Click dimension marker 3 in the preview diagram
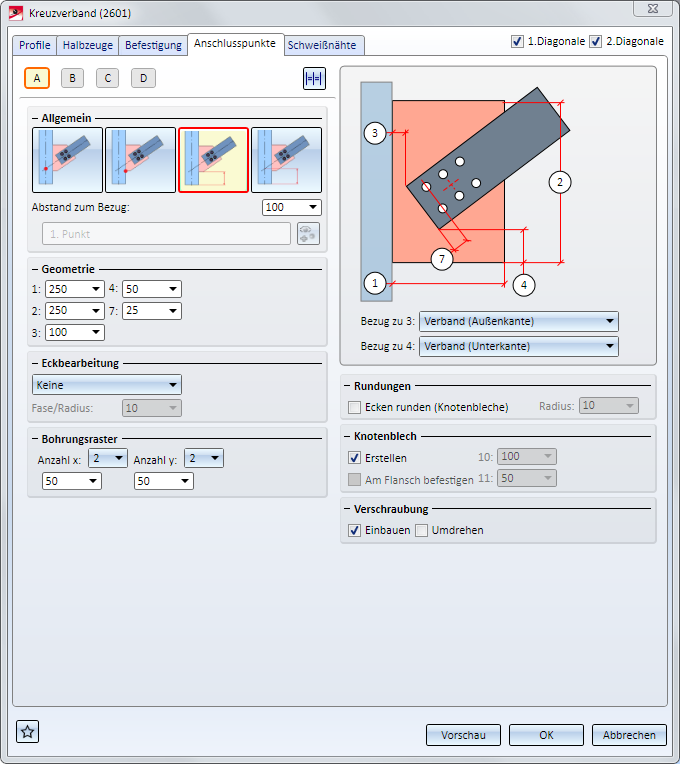The width and height of the screenshot is (680, 764). tap(375, 133)
